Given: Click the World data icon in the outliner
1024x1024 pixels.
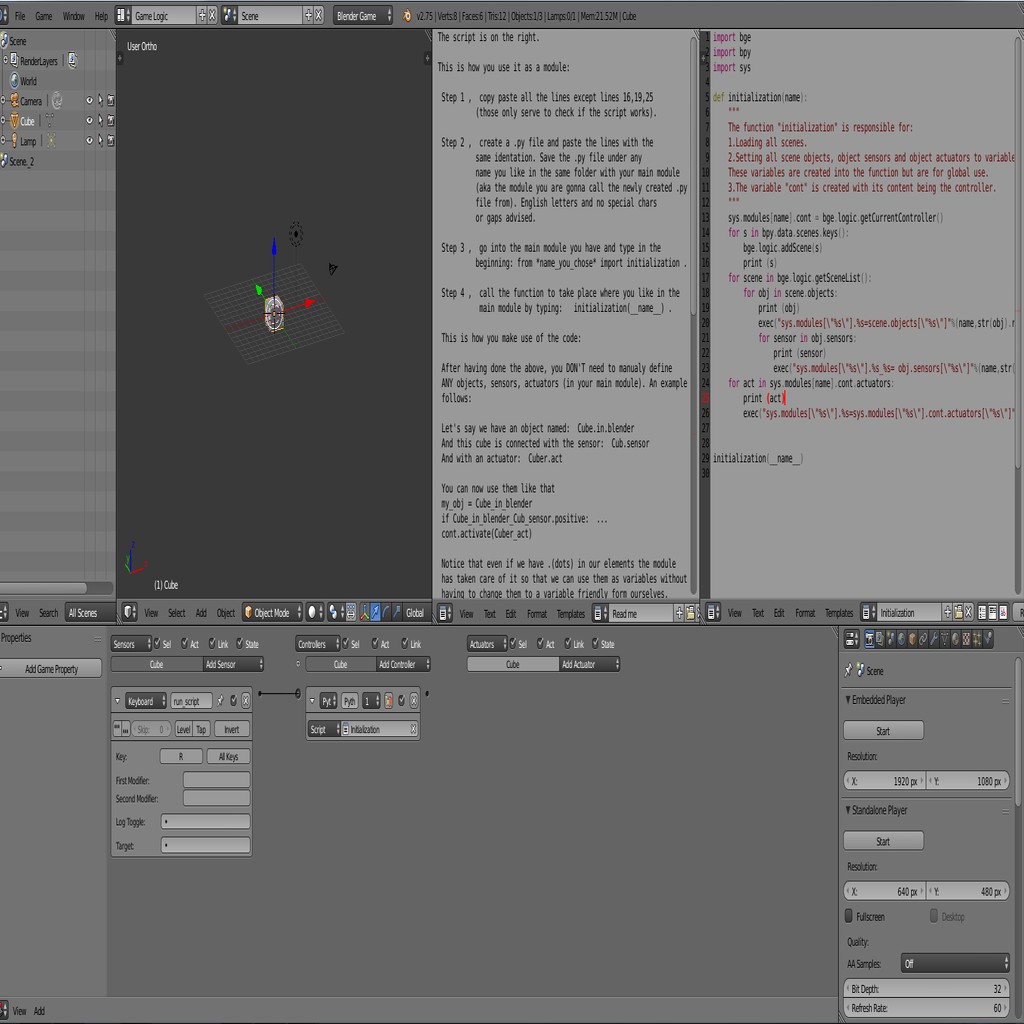Looking at the screenshot, I should tap(14, 80).
